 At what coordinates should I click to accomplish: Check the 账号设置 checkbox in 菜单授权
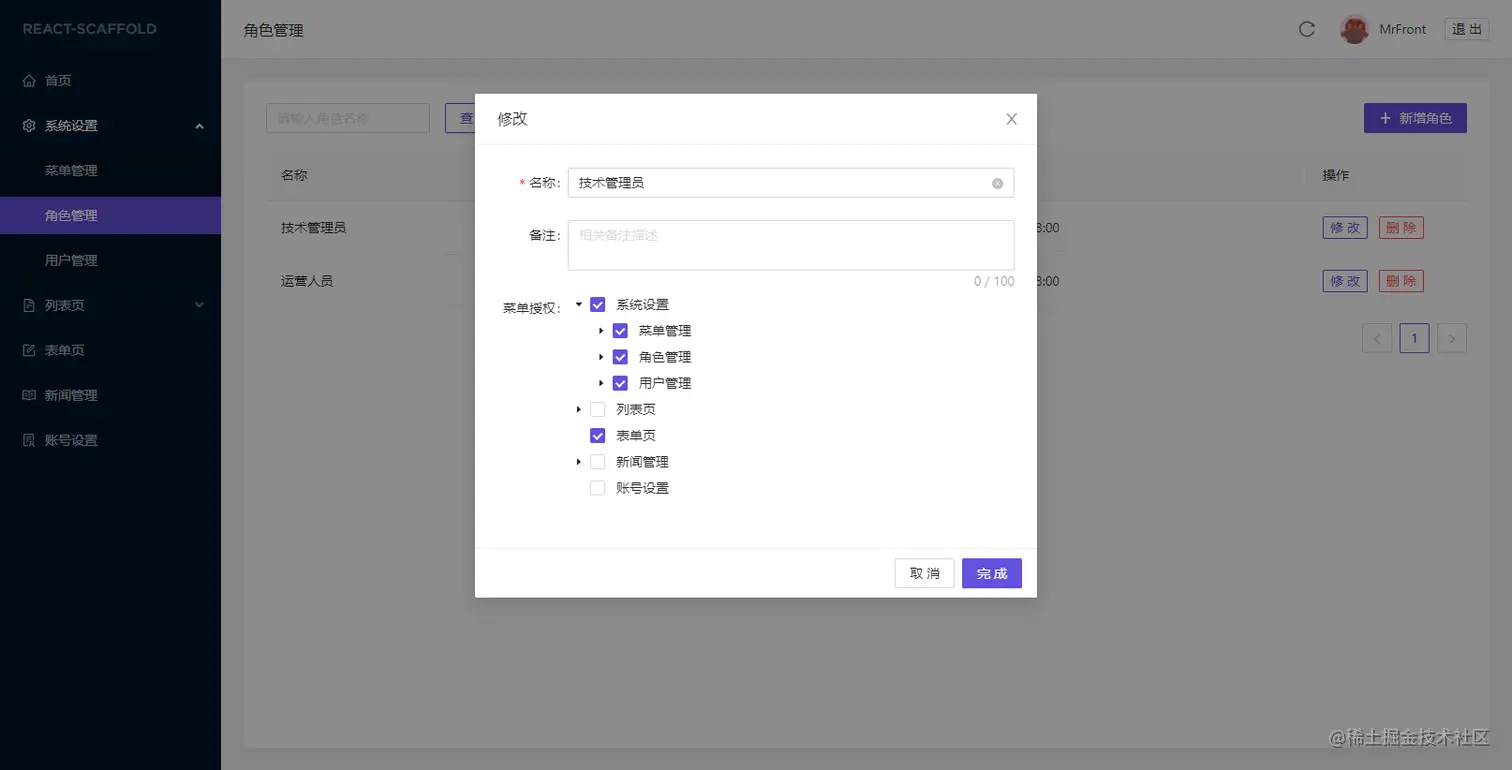596,487
